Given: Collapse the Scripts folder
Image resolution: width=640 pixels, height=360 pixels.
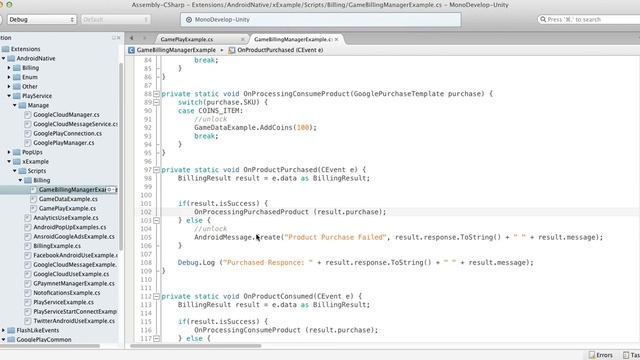Looking at the screenshot, I should pyautogui.click(x=15, y=171).
